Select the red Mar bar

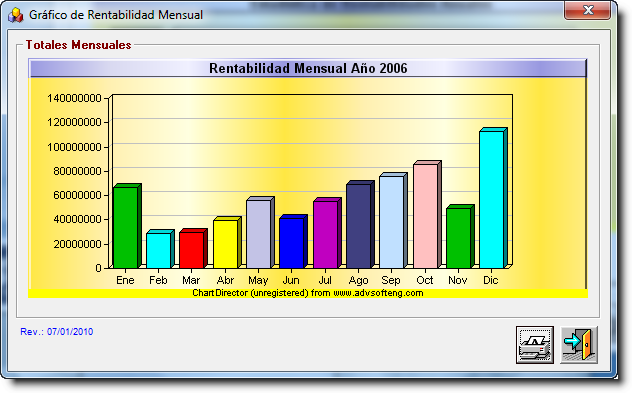click(191, 250)
